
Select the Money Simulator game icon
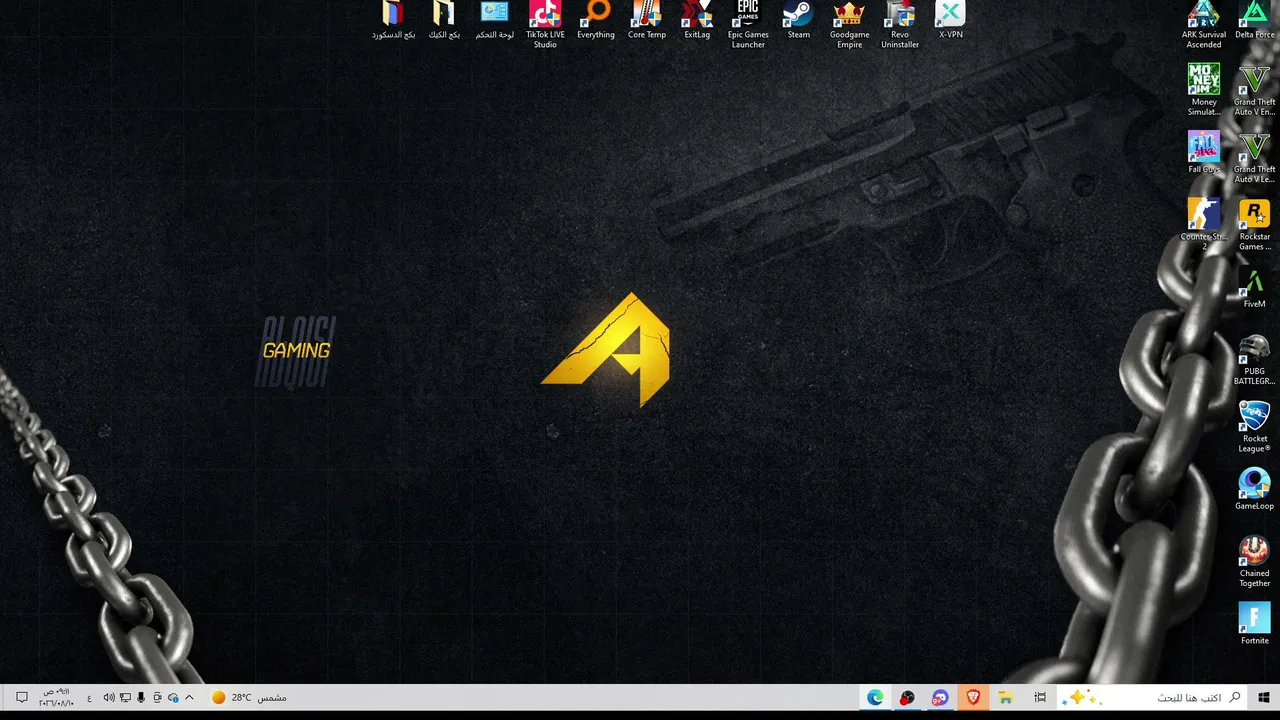point(1204,90)
